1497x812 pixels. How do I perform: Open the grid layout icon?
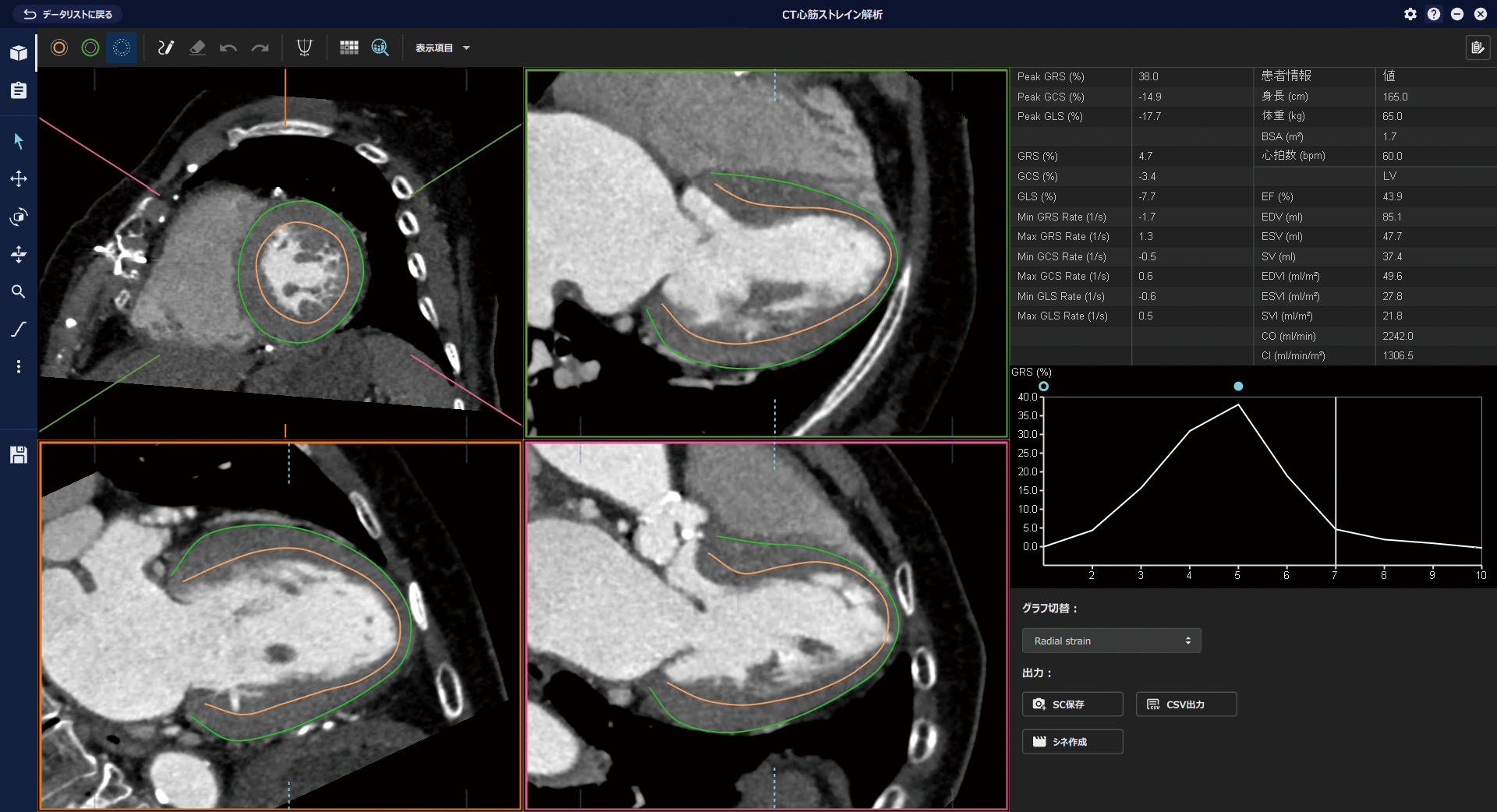coord(349,48)
